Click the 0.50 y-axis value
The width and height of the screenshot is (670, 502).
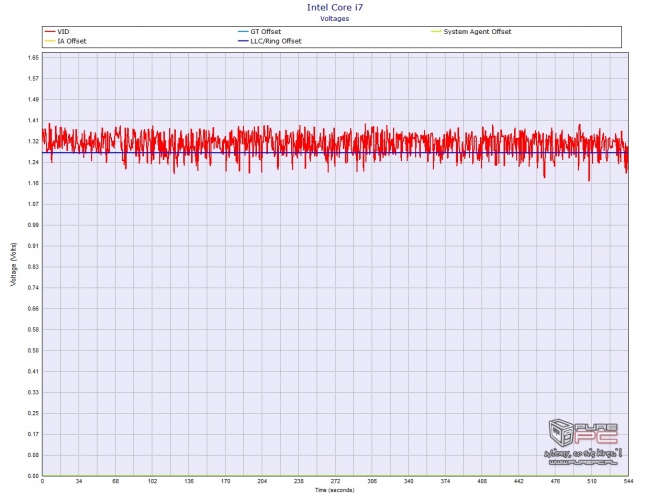pos(34,350)
